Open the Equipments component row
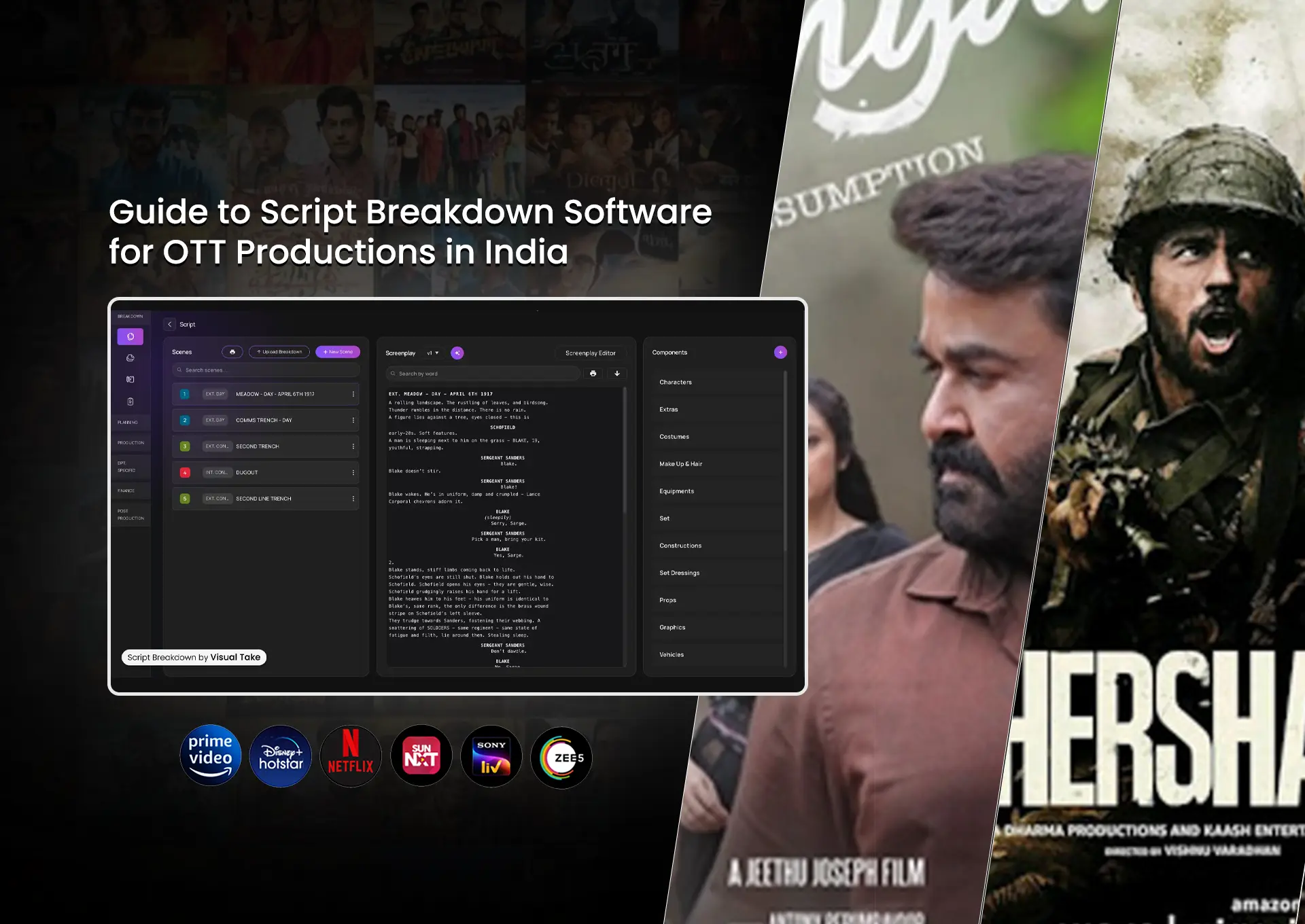Screen dimensions: 1305x924 coord(716,491)
